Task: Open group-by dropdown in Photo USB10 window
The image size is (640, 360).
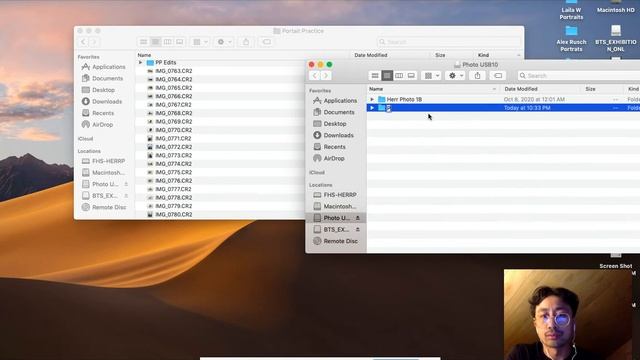Action: tap(431, 76)
